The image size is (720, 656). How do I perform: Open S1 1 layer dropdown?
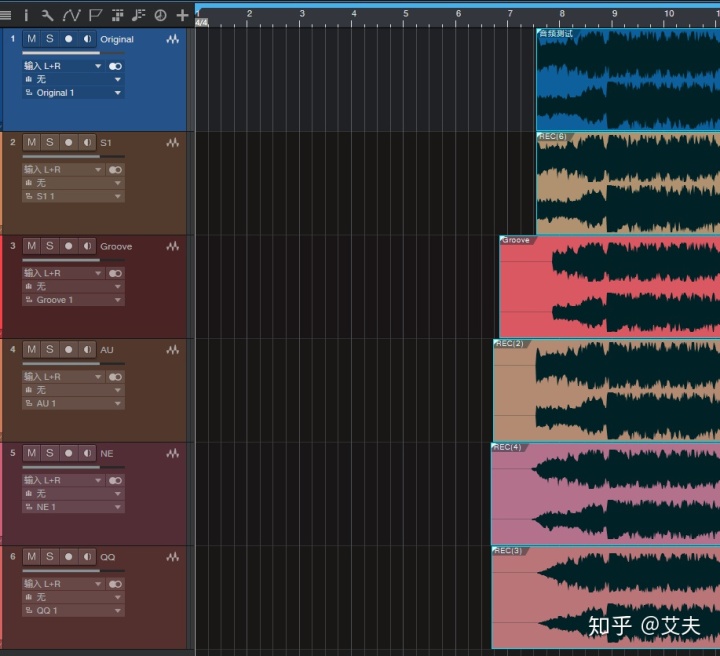pyautogui.click(x=73, y=196)
